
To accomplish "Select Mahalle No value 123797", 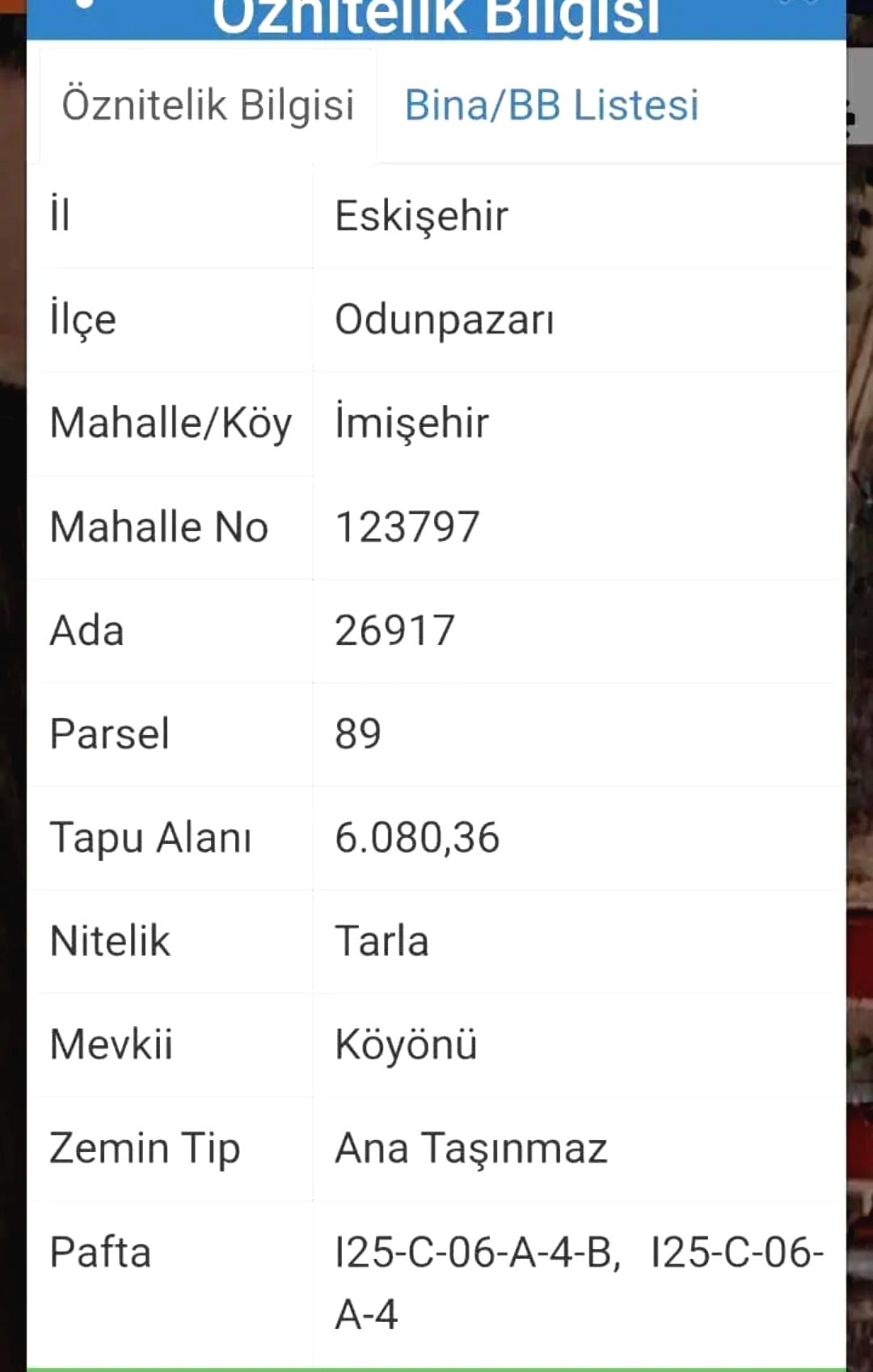I will 407,527.
